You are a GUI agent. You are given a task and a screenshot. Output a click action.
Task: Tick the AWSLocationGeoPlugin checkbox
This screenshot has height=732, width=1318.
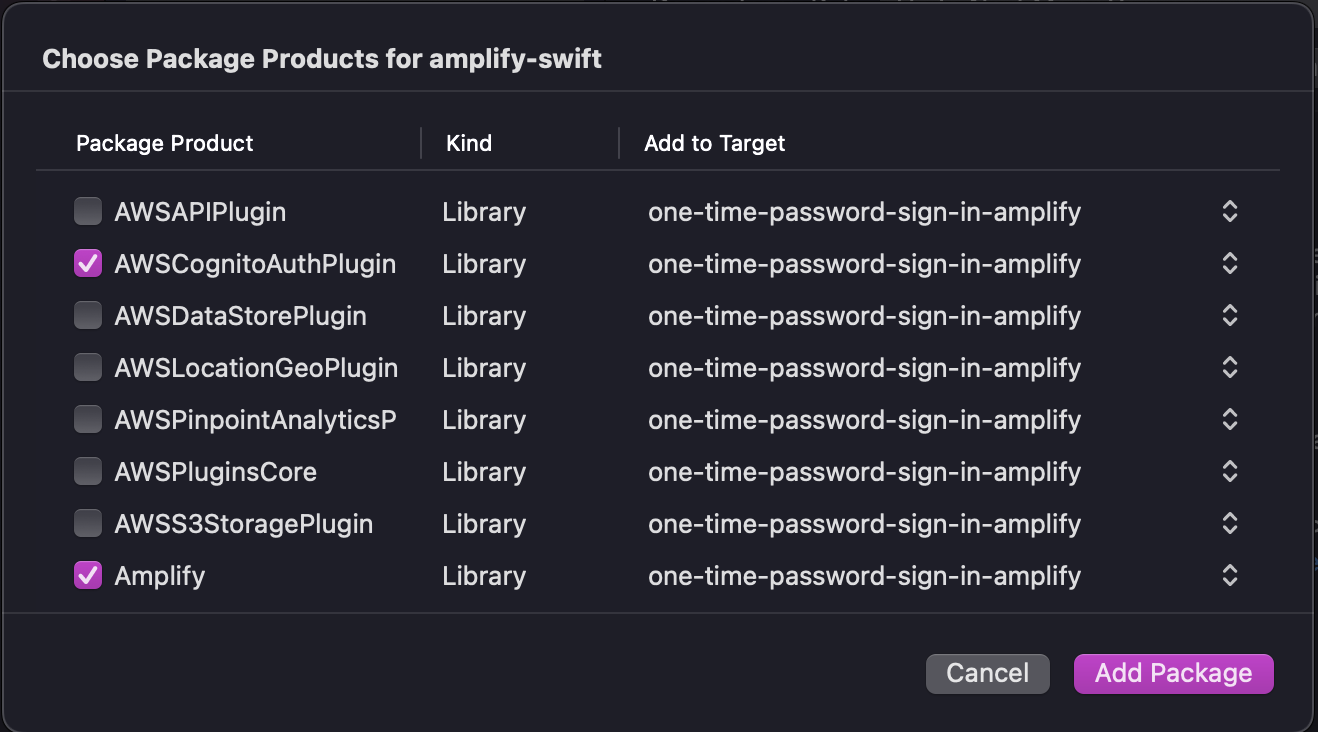[x=88, y=368]
